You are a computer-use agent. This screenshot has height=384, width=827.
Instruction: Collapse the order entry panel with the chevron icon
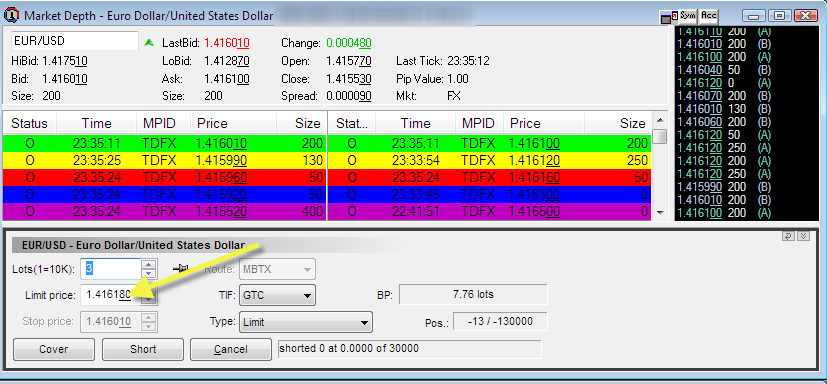point(803,236)
